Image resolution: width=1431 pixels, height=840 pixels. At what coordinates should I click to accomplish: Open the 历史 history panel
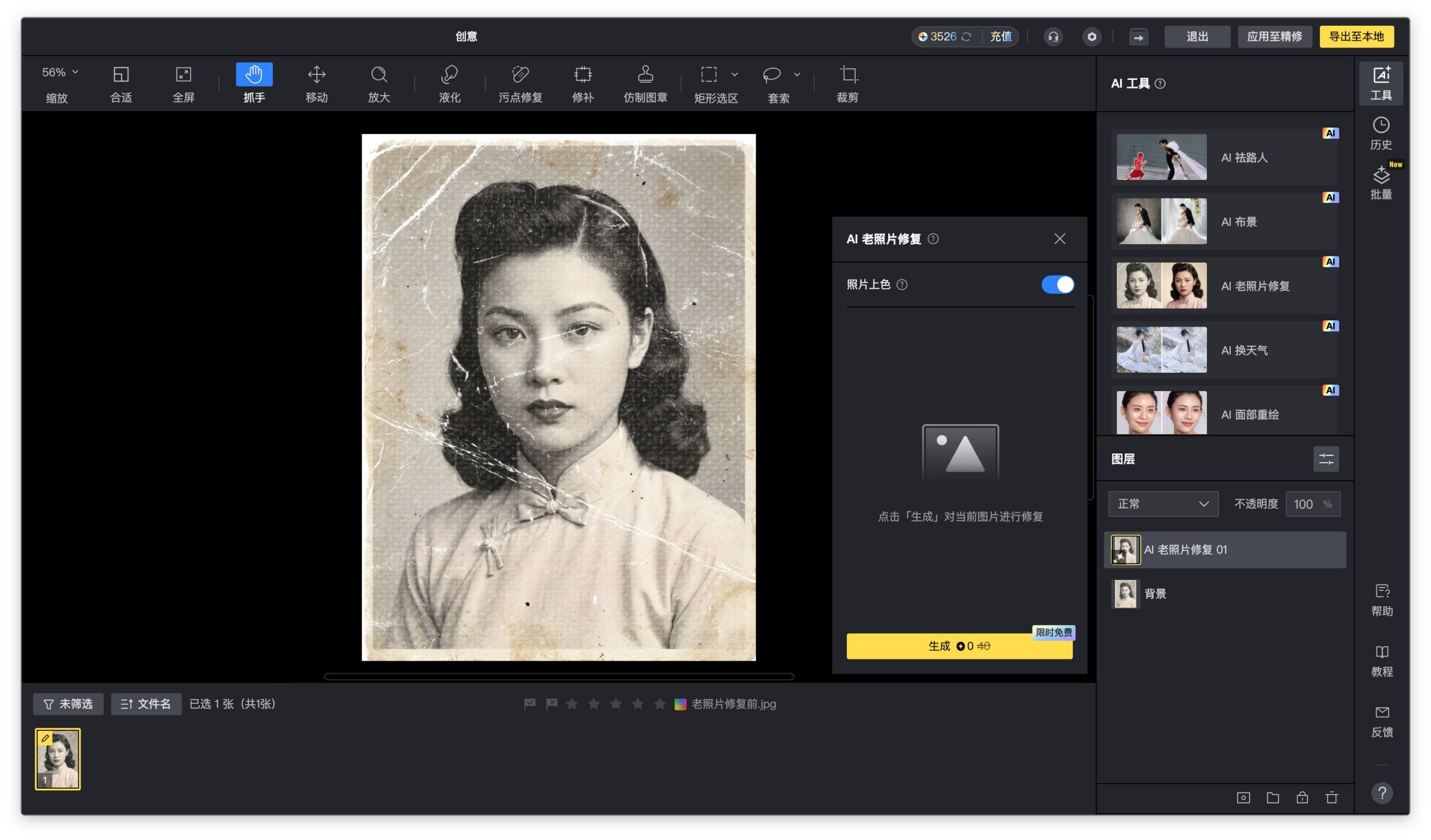tap(1381, 134)
